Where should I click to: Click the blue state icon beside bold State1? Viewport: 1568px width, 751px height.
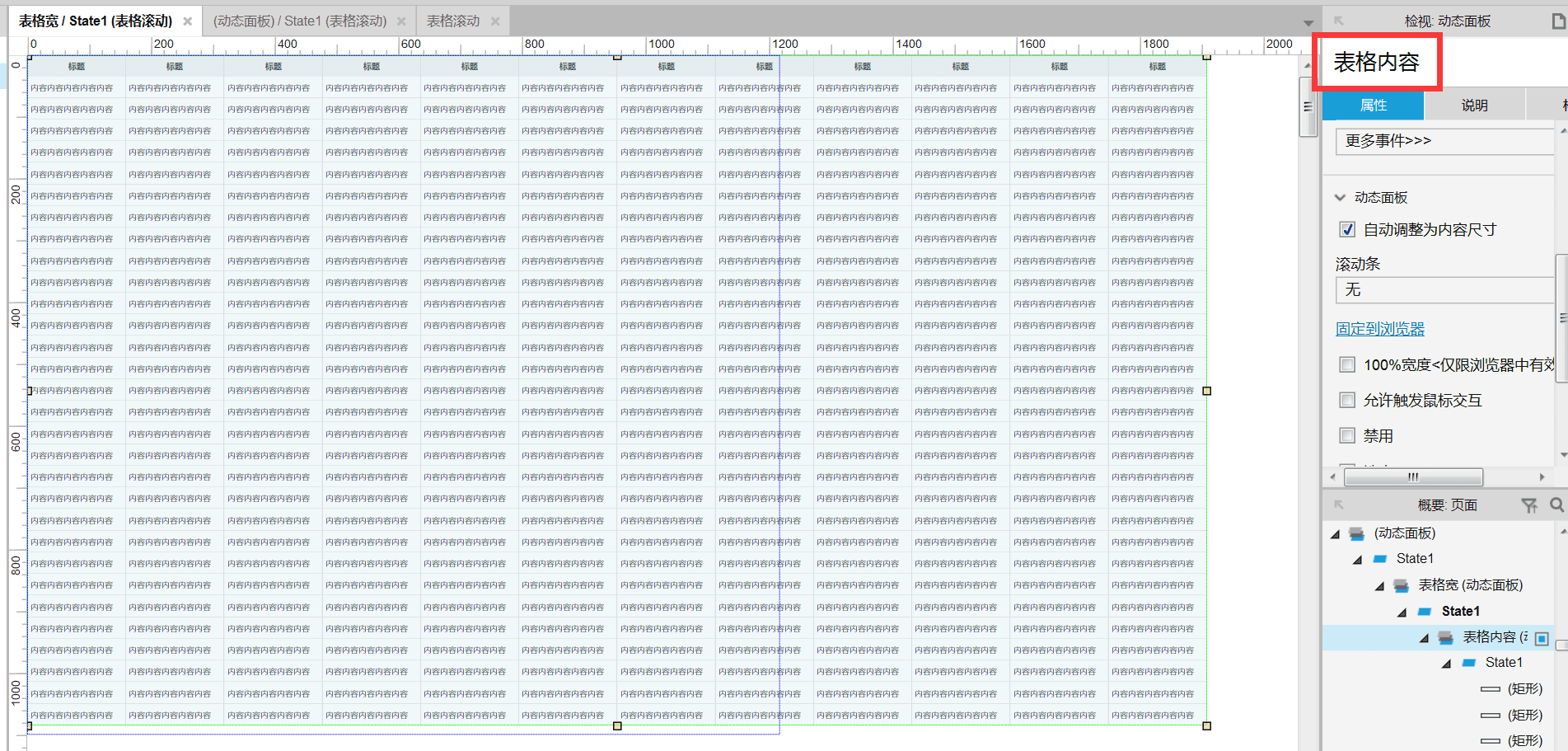point(1424,612)
